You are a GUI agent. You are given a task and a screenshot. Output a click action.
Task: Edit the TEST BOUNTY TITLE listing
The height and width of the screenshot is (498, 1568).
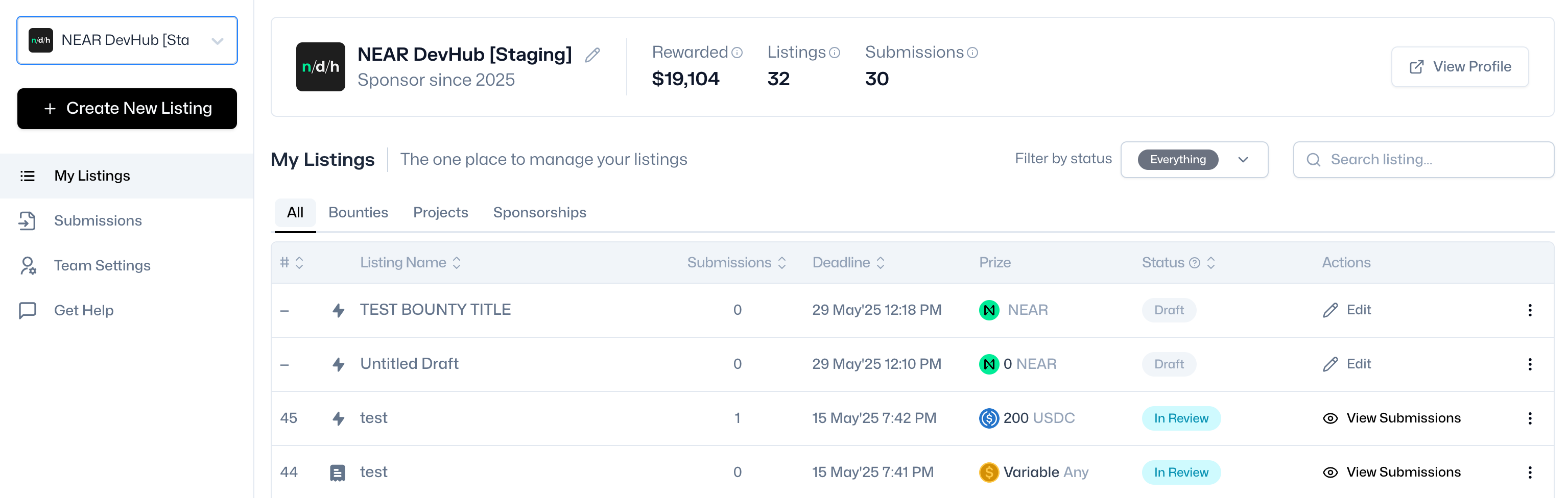coord(1346,310)
